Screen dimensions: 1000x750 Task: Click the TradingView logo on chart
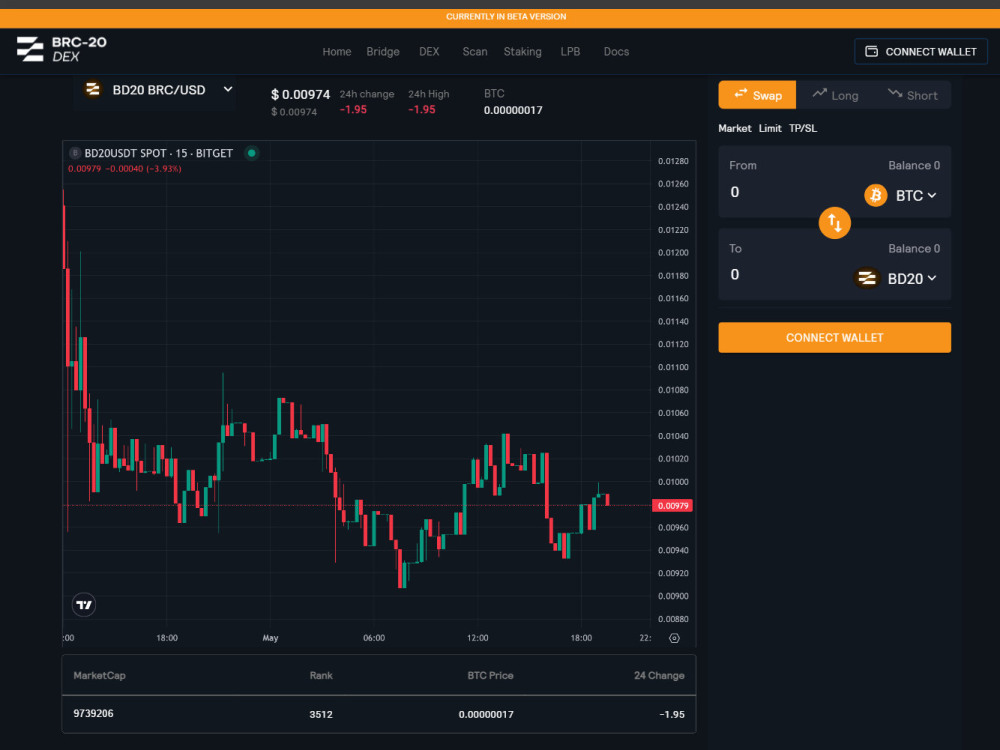point(84,605)
